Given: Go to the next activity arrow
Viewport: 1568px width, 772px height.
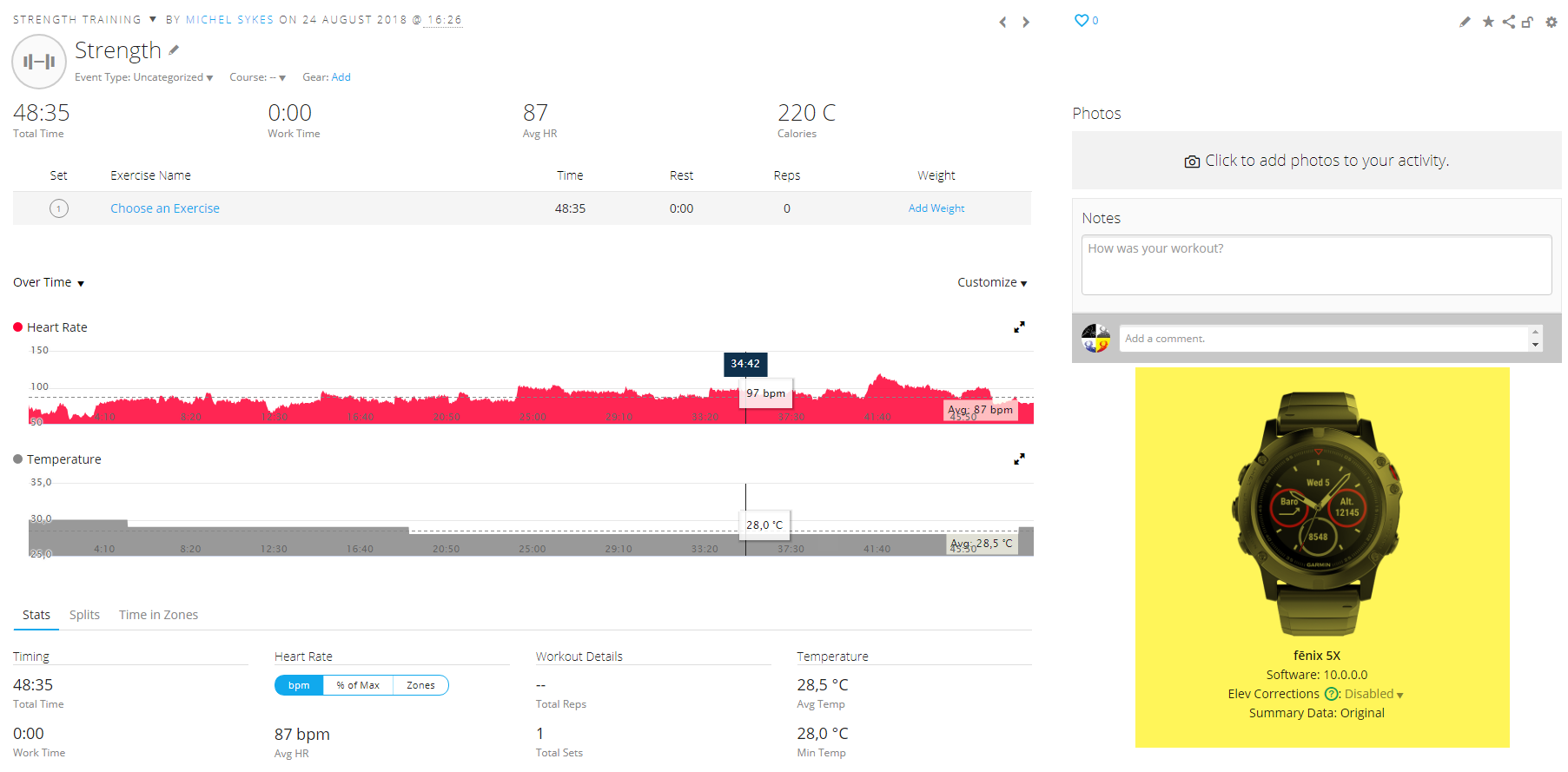Looking at the screenshot, I should click(1026, 22).
